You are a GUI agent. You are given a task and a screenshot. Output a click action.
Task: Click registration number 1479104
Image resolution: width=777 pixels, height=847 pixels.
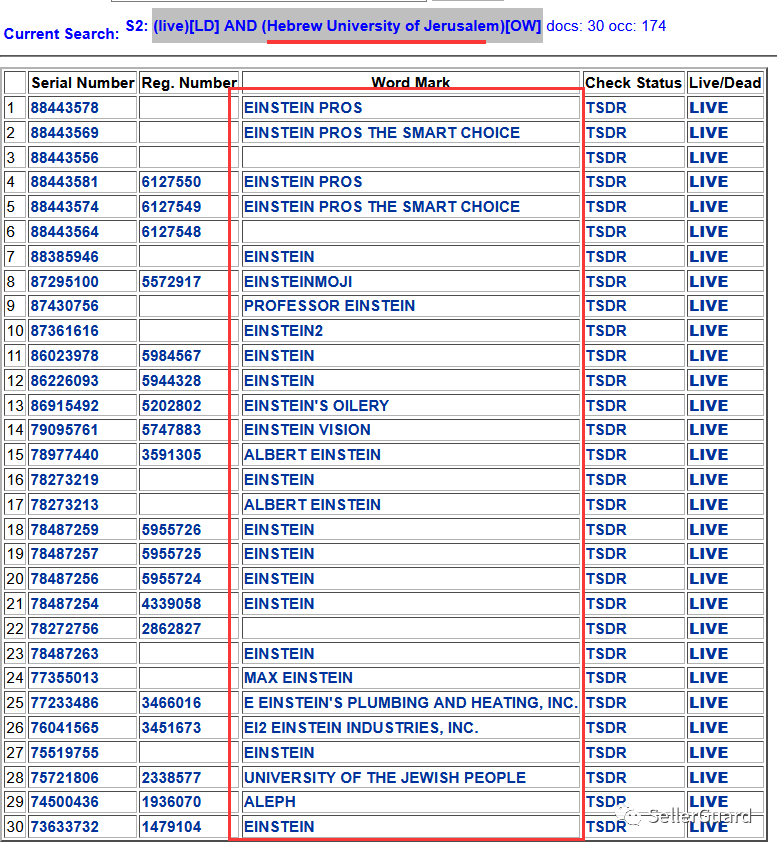click(171, 826)
